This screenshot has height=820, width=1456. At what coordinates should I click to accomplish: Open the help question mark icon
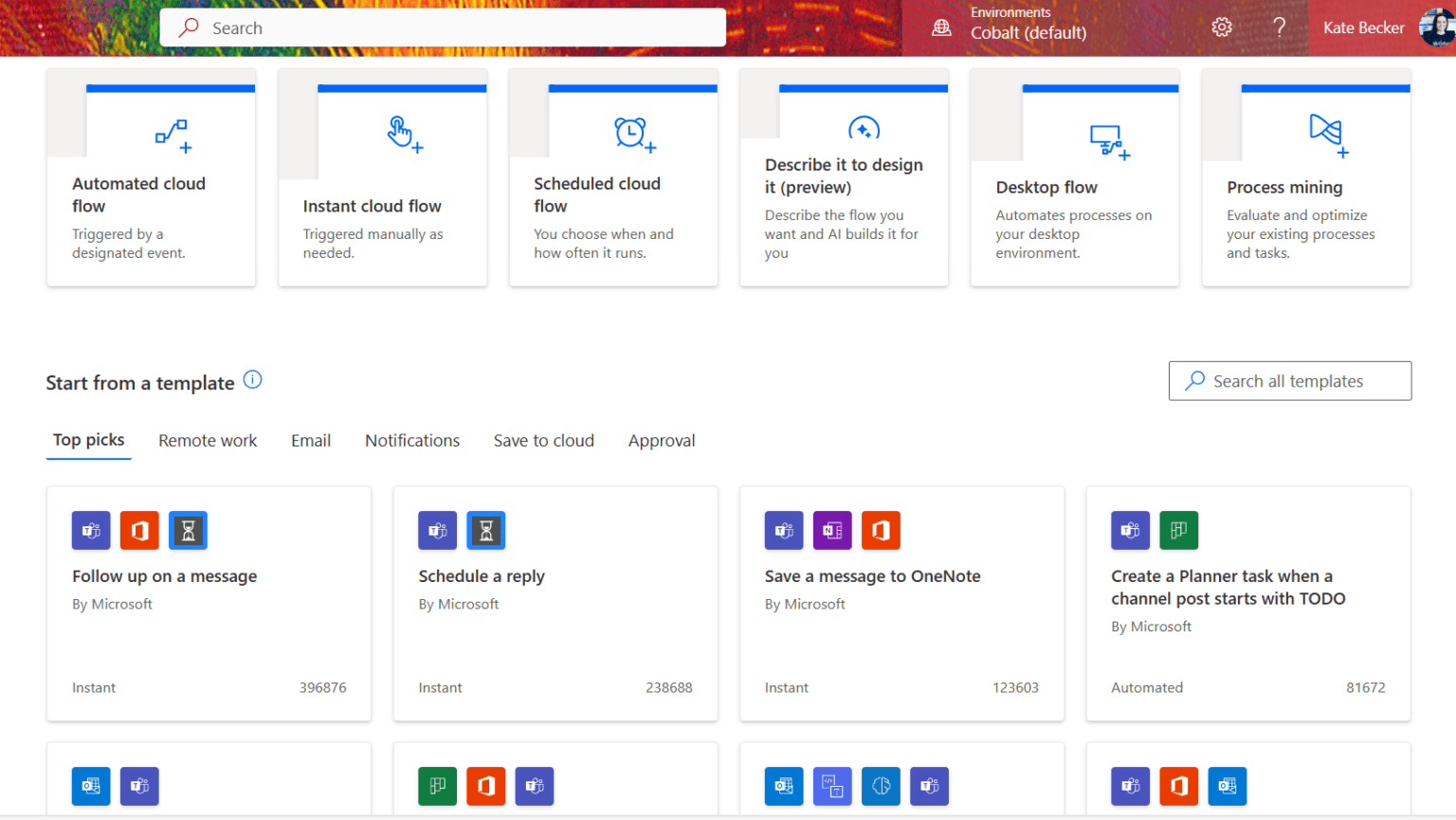[x=1279, y=27]
